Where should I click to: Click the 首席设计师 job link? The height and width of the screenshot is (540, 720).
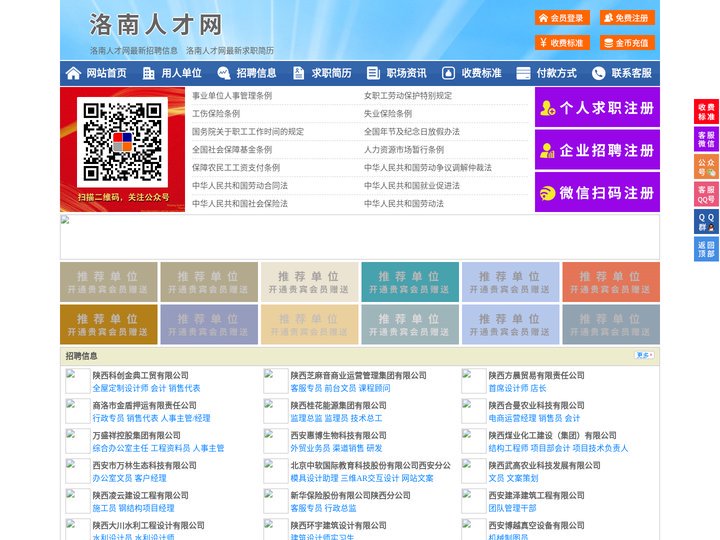(x=508, y=388)
